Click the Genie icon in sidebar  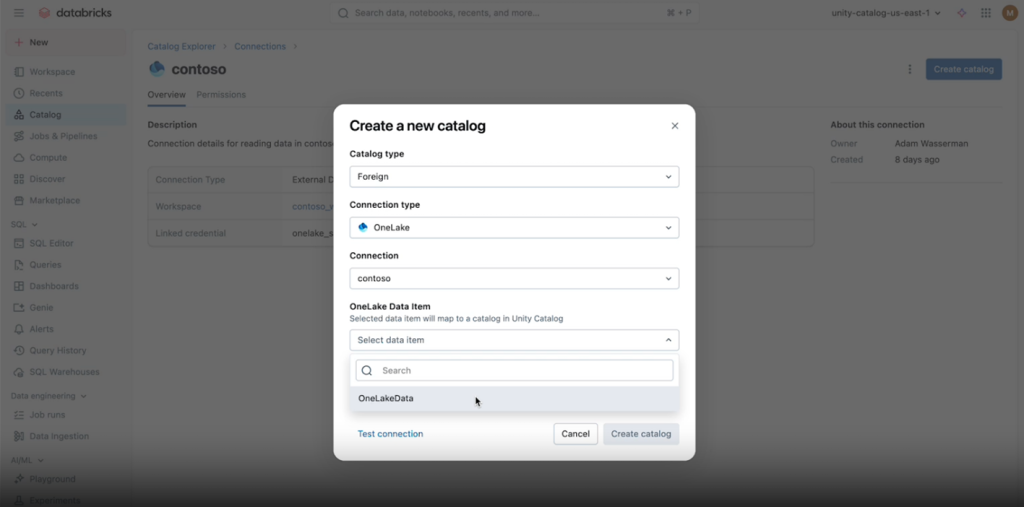(20, 308)
